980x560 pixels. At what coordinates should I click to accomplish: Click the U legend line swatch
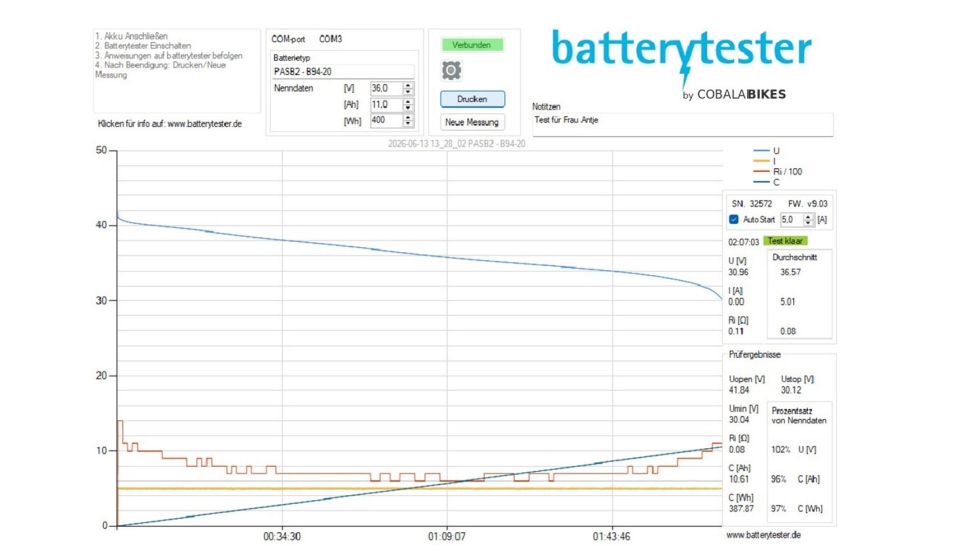coord(761,151)
